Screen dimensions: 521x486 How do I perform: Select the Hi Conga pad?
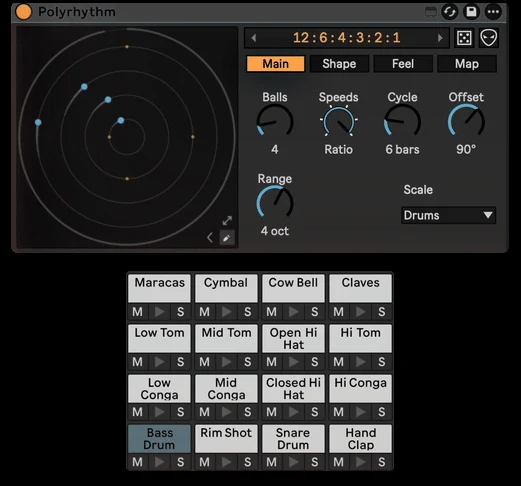(x=360, y=388)
